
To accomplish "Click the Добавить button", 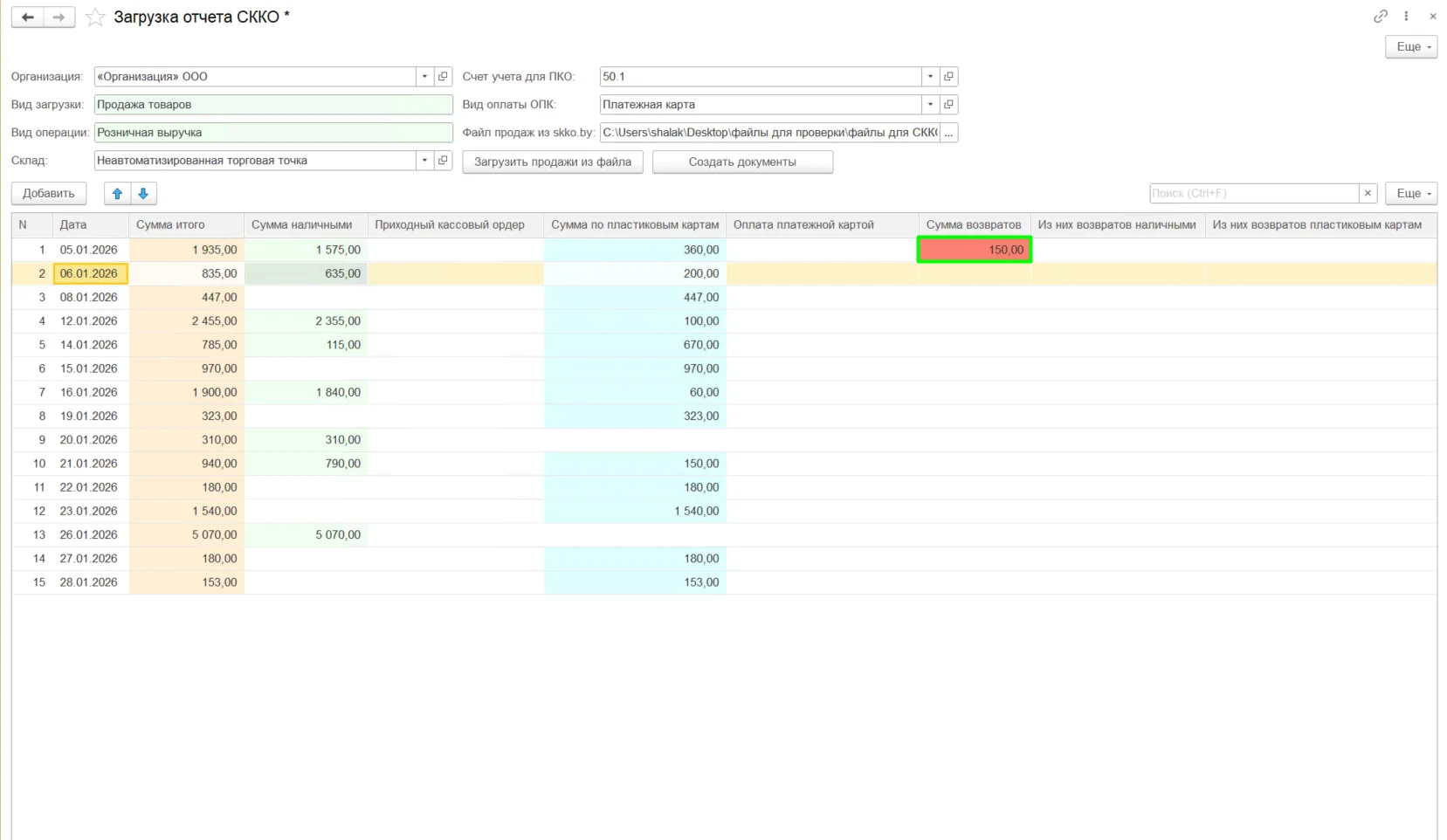I will pyautogui.click(x=49, y=193).
